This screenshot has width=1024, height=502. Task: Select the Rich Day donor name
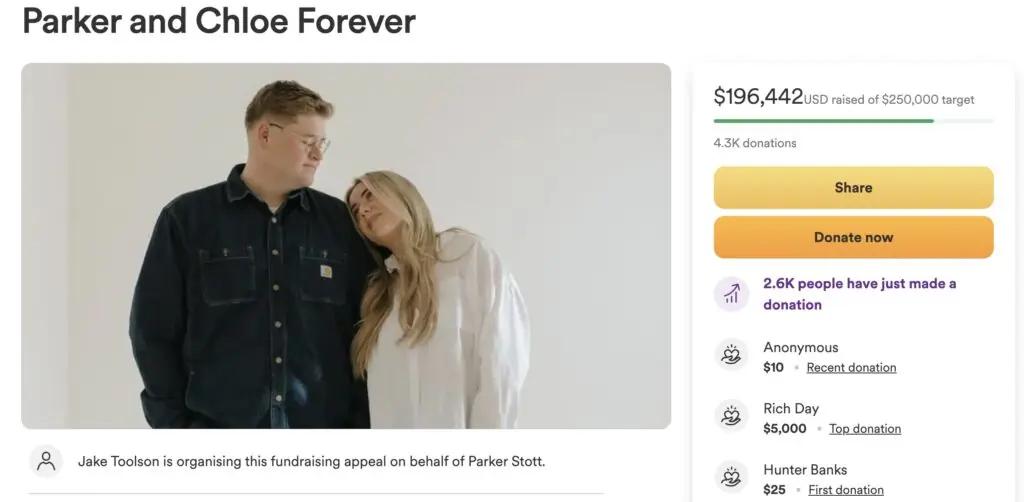(791, 409)
